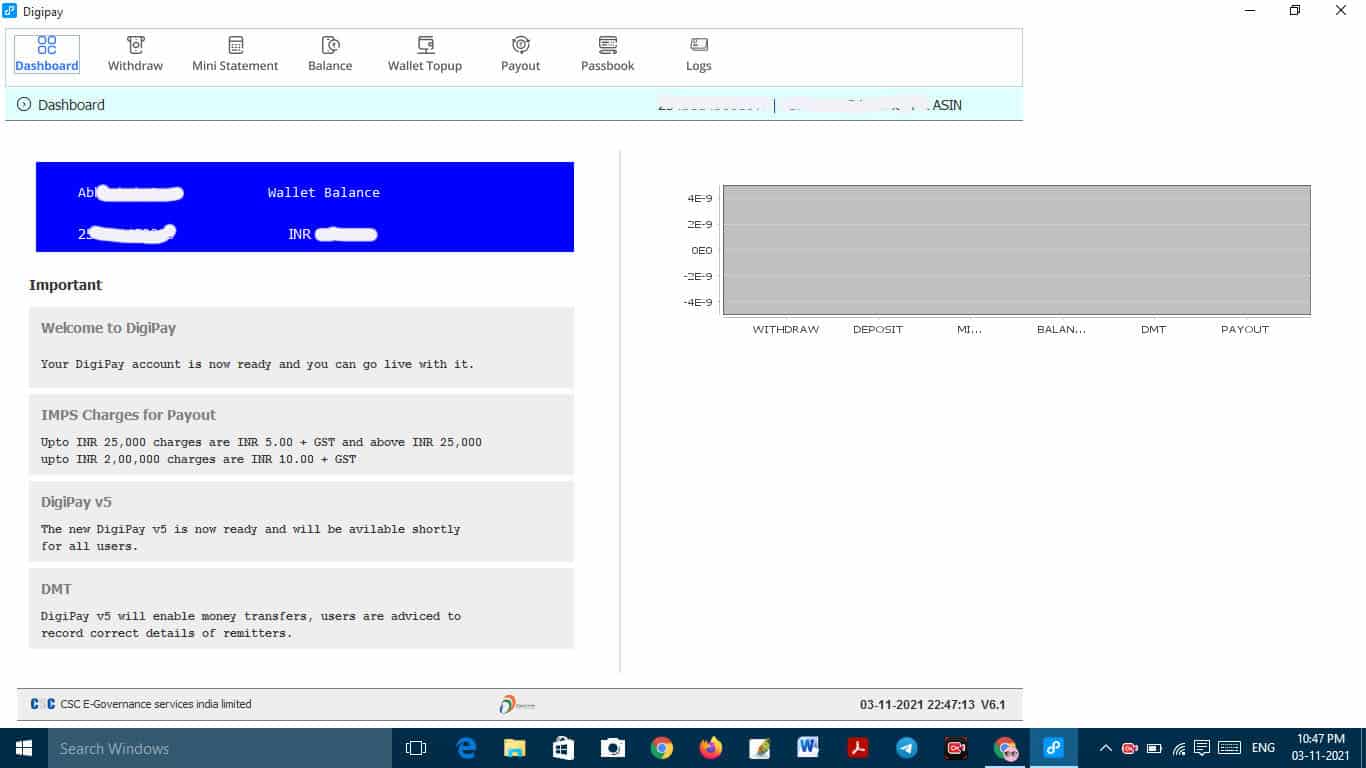The image size is (1366, 768).
Task: Click CSC E-Governance services india limited text
Action: point(156,704)
